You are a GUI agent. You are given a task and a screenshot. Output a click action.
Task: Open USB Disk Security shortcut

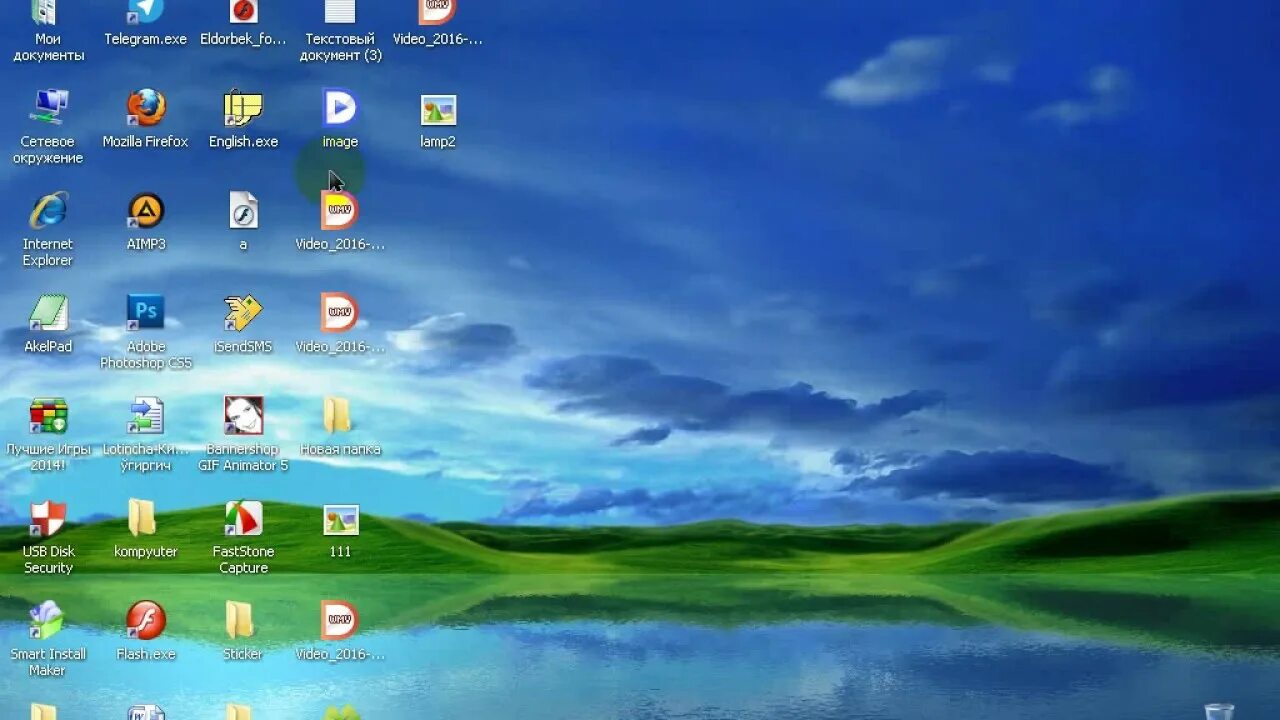click(48, 537)
